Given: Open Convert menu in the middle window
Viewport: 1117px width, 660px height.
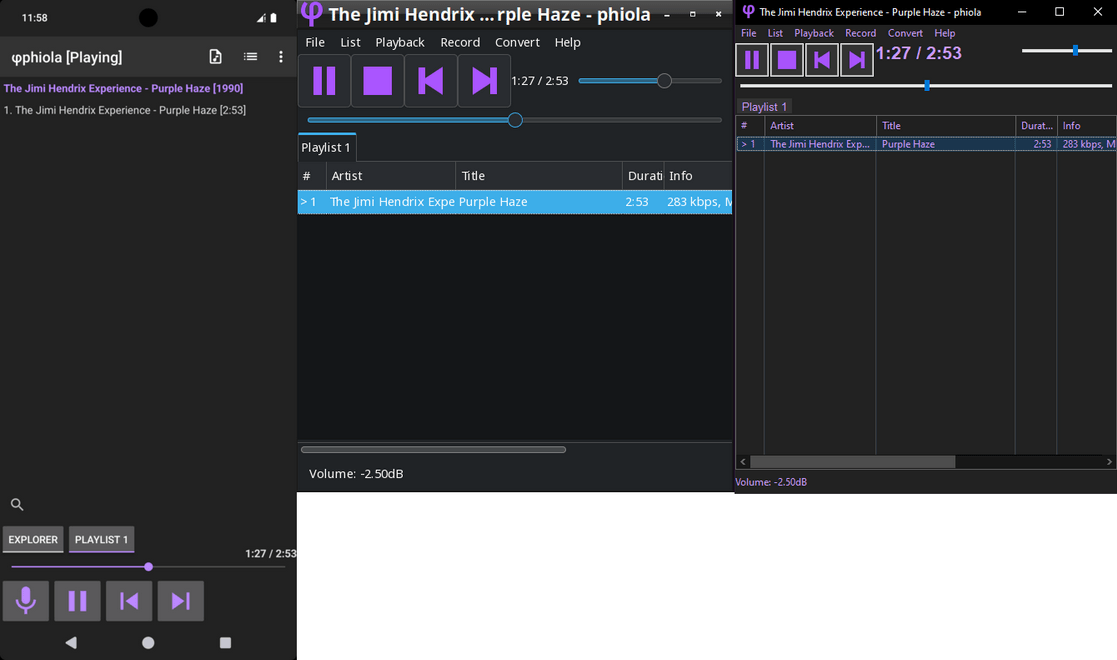Looking at the screenshot, I should [x=517, y=42].
